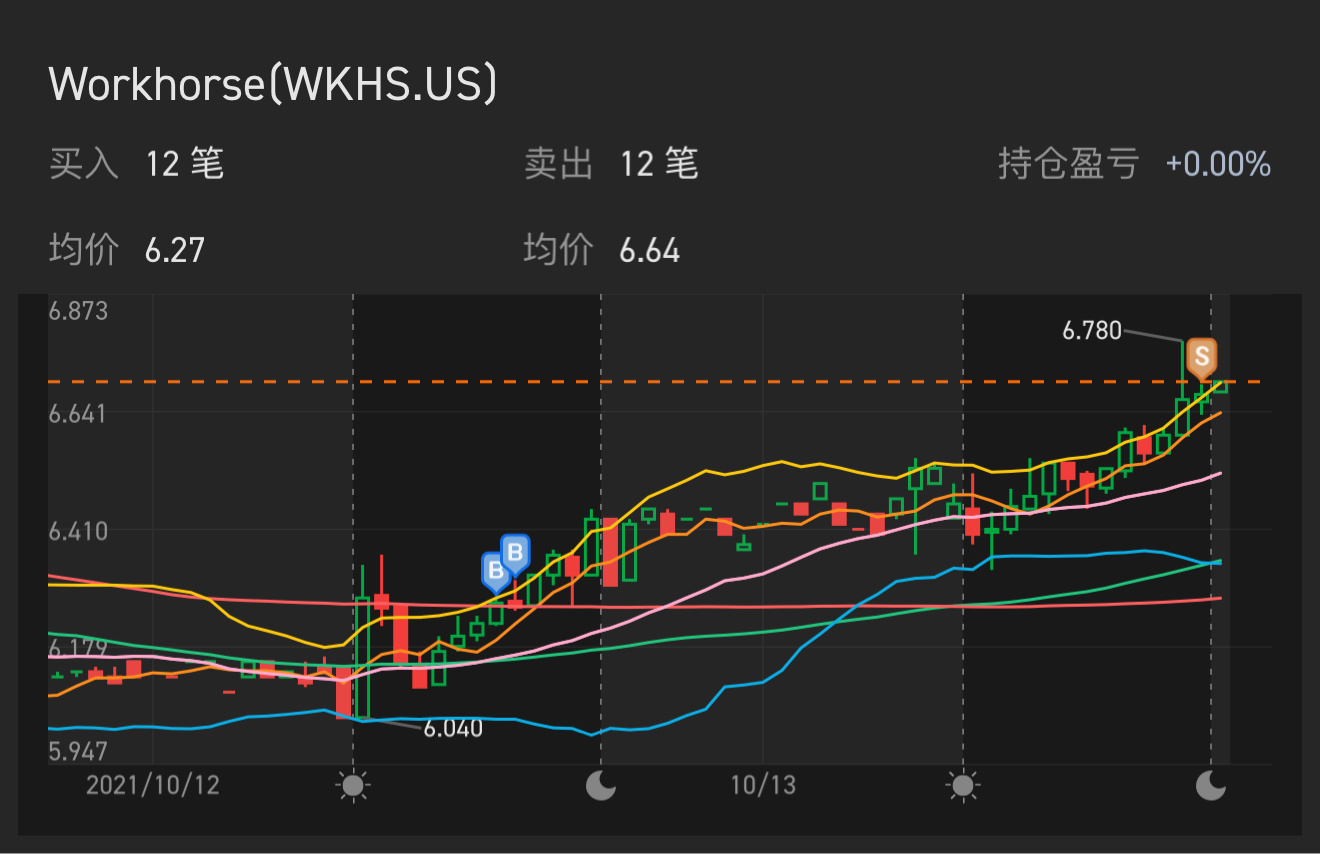Click the 6.873 axis price label

click(78, 311)
